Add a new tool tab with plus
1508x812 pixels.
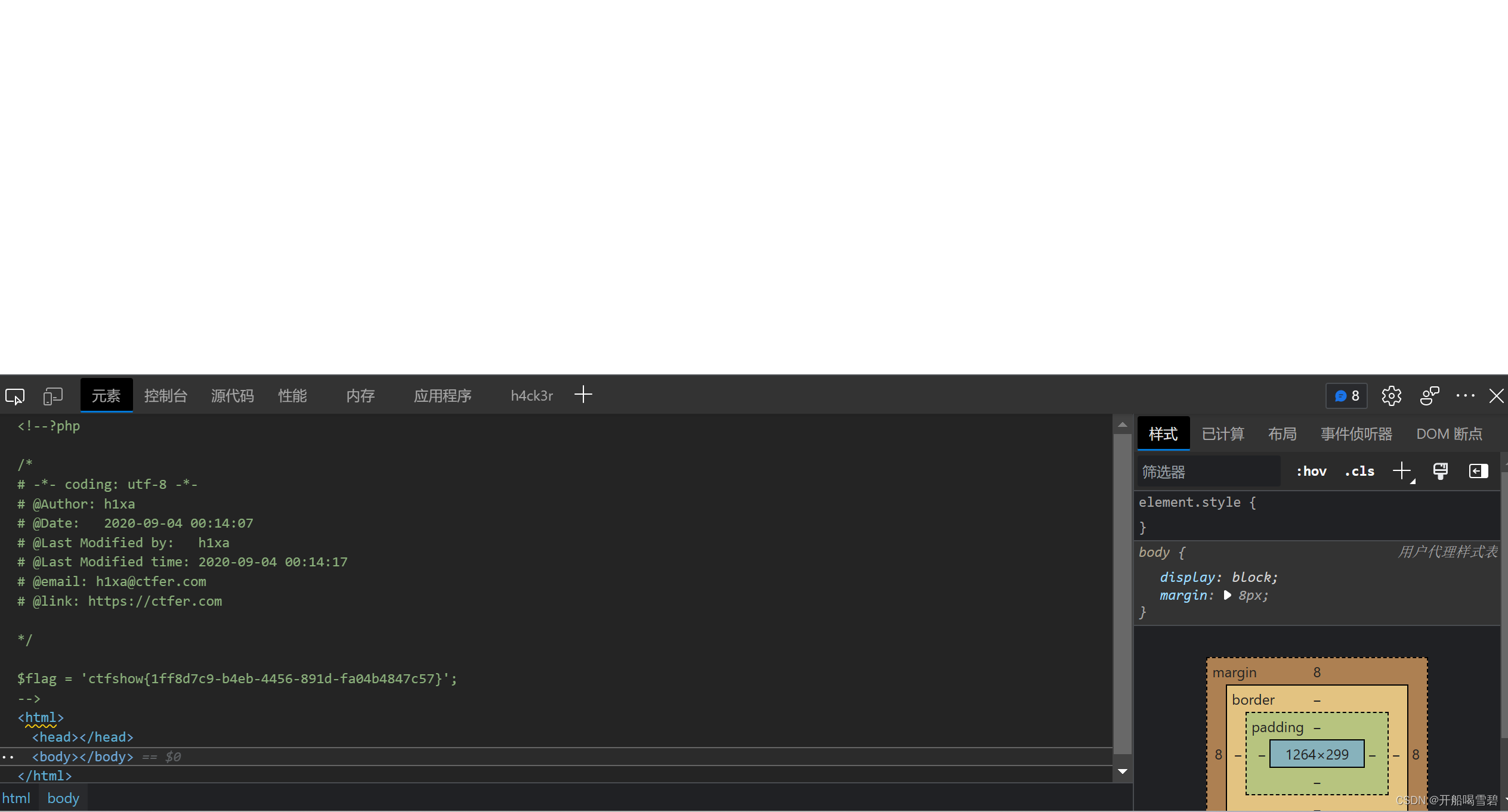point(583,395)
